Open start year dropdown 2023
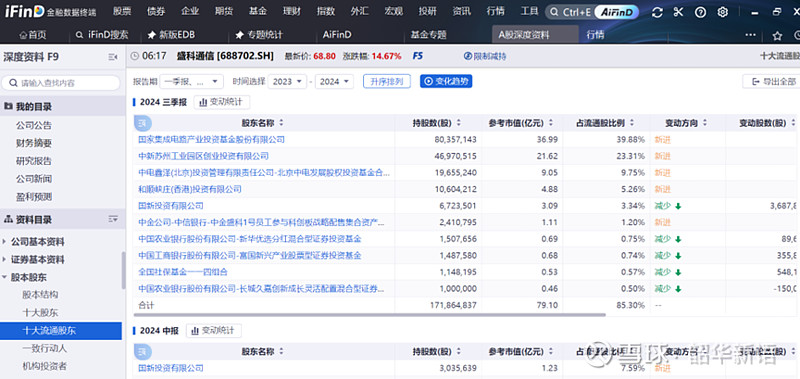The height and width of the screenshot is (379, 800). click(287, 81)
